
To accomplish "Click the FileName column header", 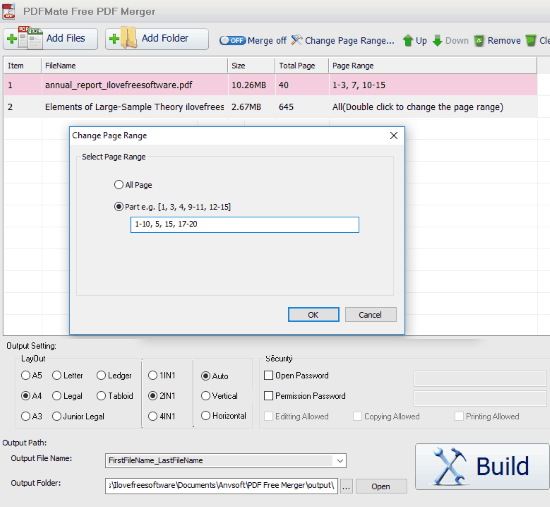I will pos(134,66).
